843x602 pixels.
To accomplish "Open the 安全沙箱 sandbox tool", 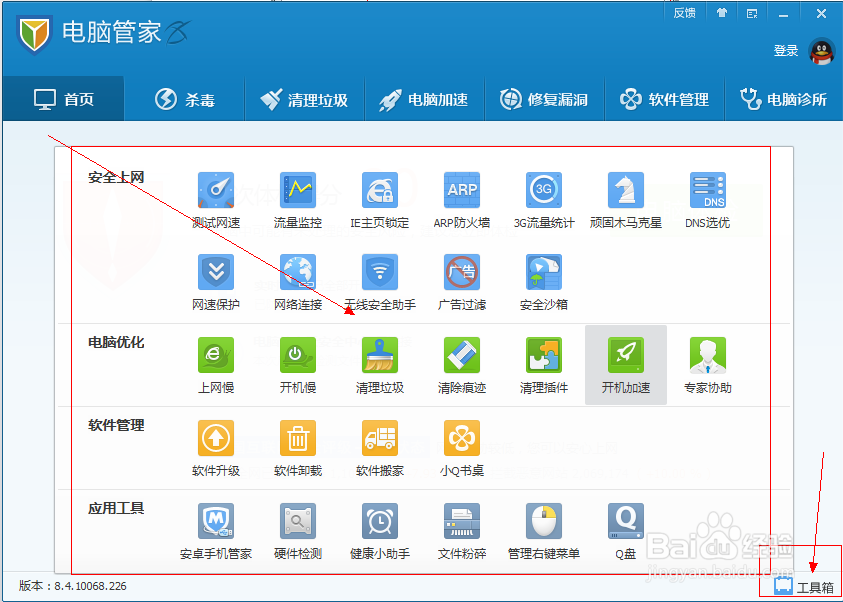I will [x=544, y=283].
